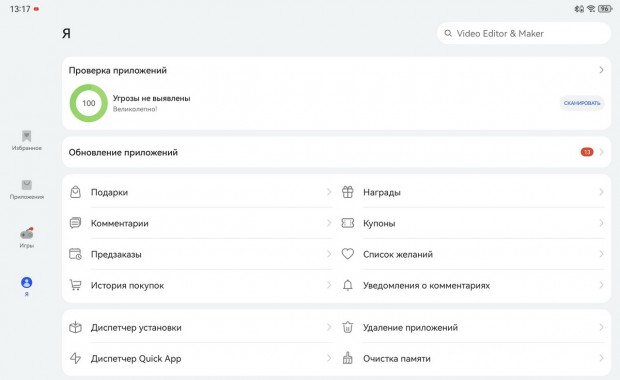Tap the Очистка памяти row chevron
This screenshot has height=380, width=620.
(x=601, y=359)
